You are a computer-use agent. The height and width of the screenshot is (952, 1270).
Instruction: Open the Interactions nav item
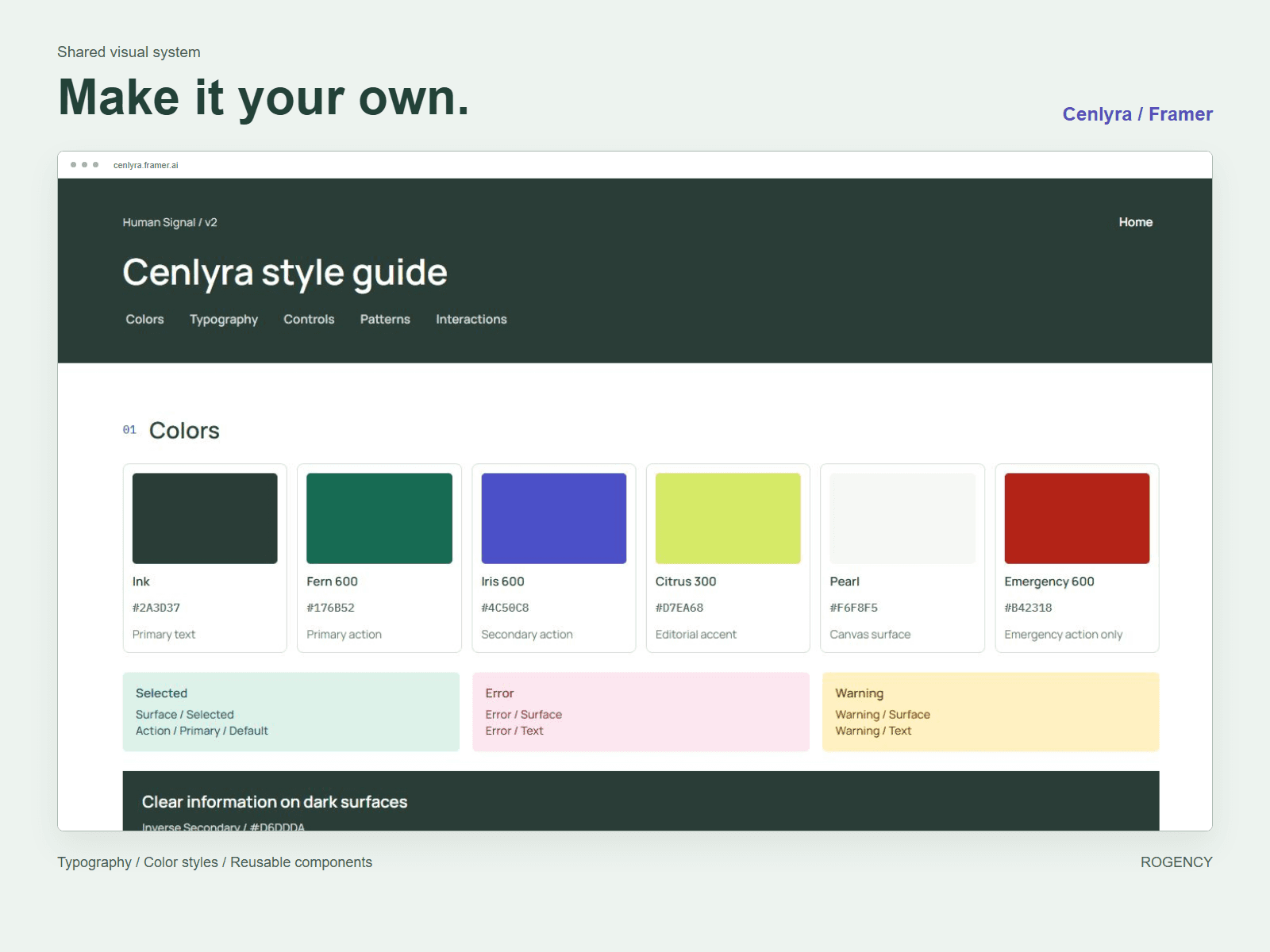pyautogui.click(x=471, y=319)
